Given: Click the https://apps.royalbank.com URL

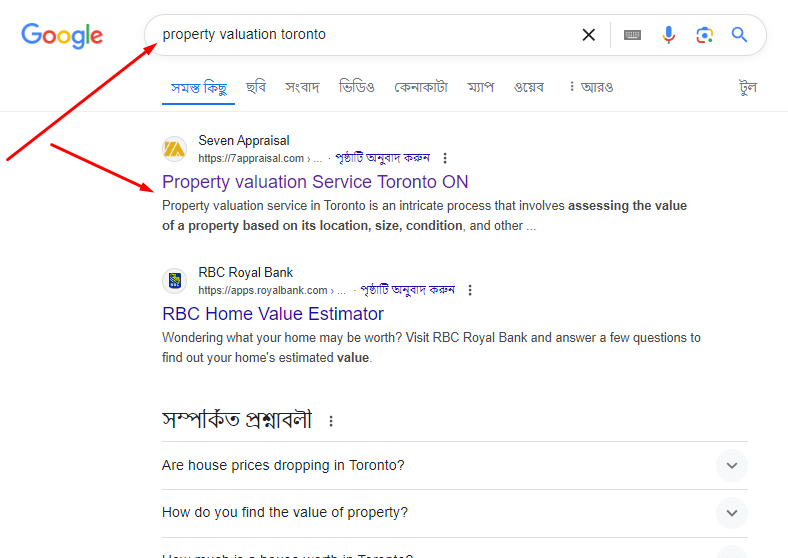Looking at the screenshot, I should tap(272, 291).
